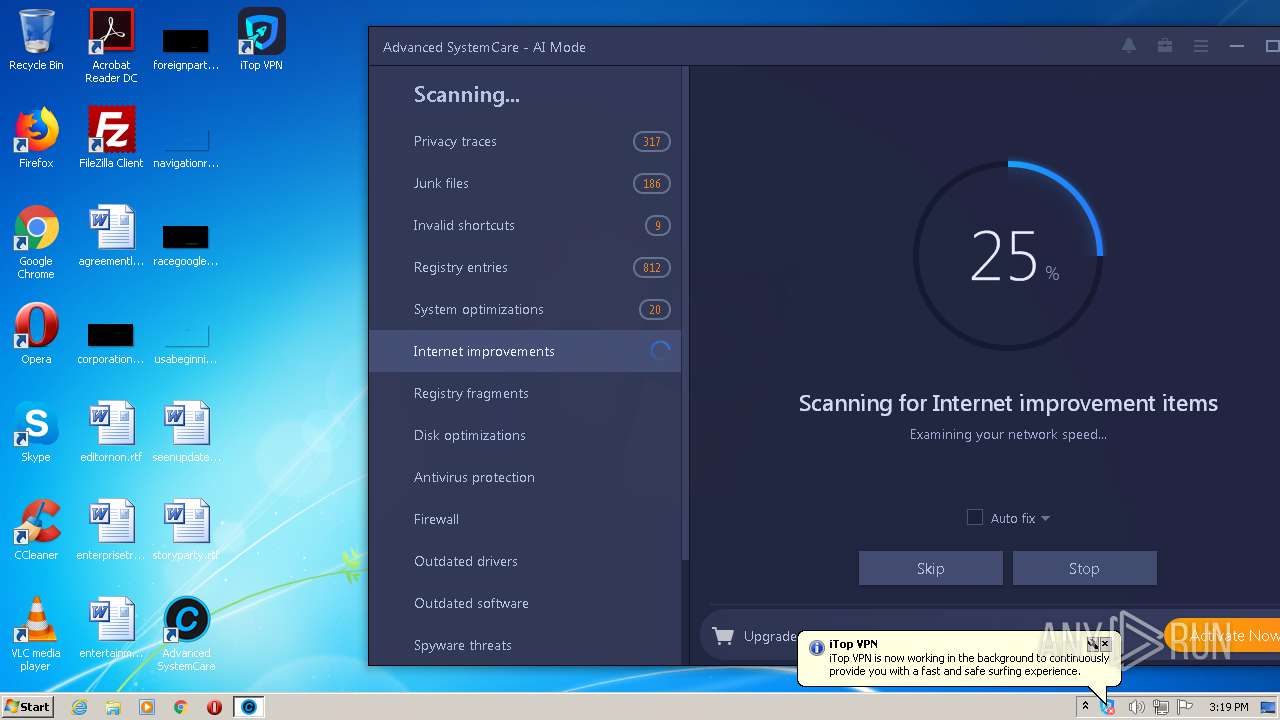Open Action Center flag tray icon
Image resolution: width=1280 pixels, height=720 pixels.
[1184, 707]
